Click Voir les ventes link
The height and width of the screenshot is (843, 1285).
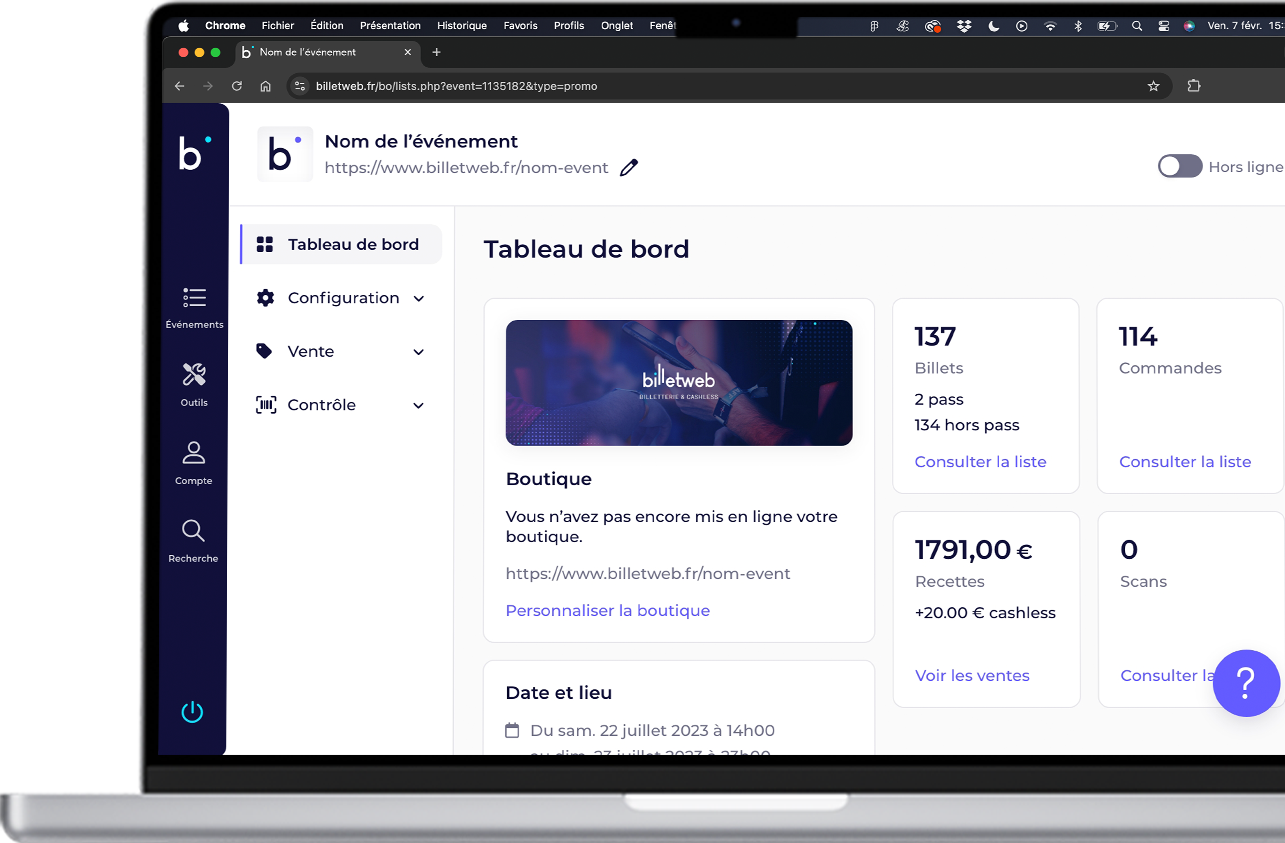tap(971, 675)
